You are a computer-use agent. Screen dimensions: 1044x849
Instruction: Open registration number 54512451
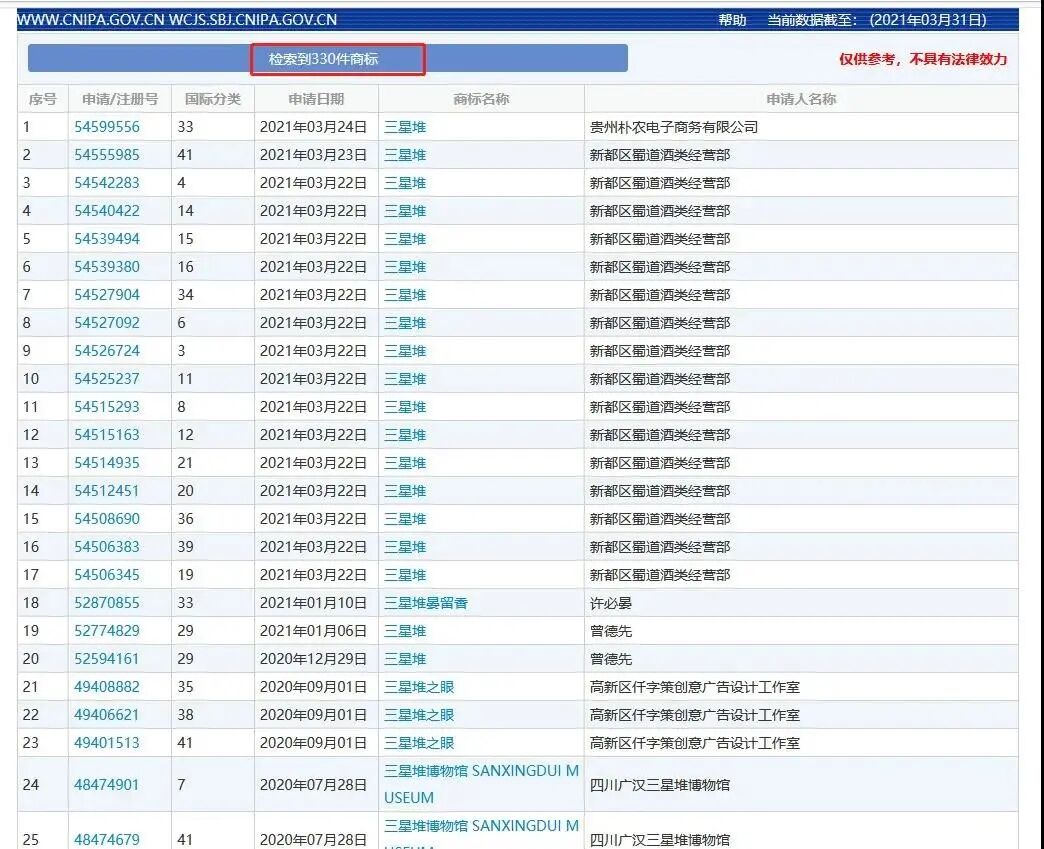pyautogui.click(x=107, y=490)
